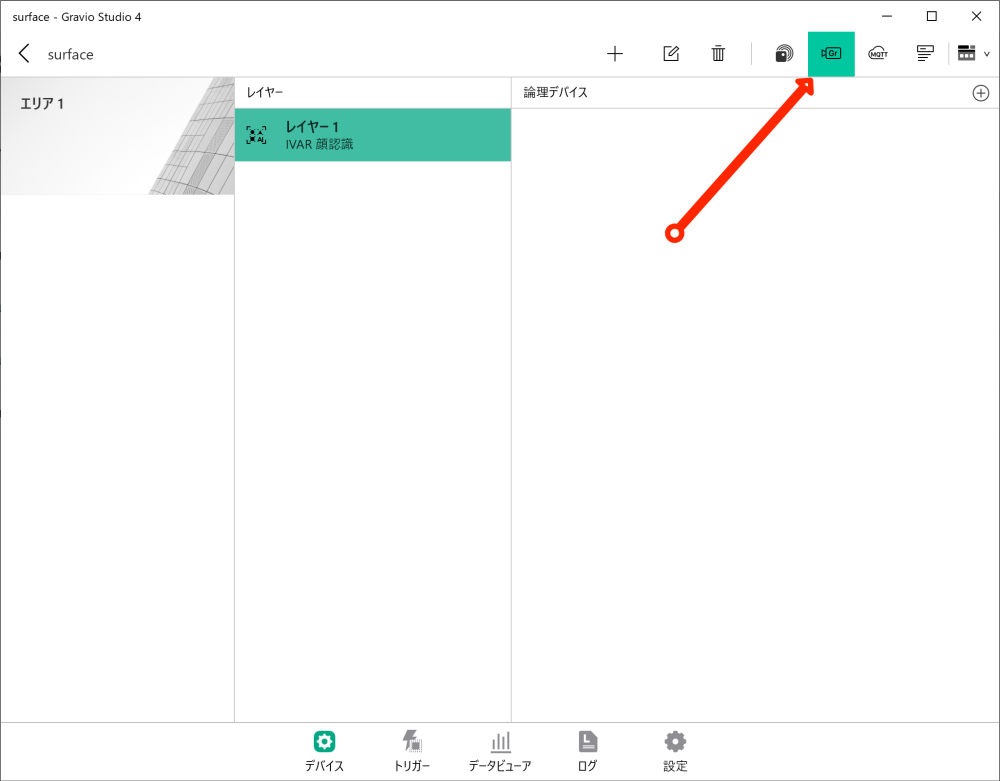Viewport: 1000px width, 781px height.
Task: Open the edit pencil icon in the toolbar
Action: coord(671,54)
